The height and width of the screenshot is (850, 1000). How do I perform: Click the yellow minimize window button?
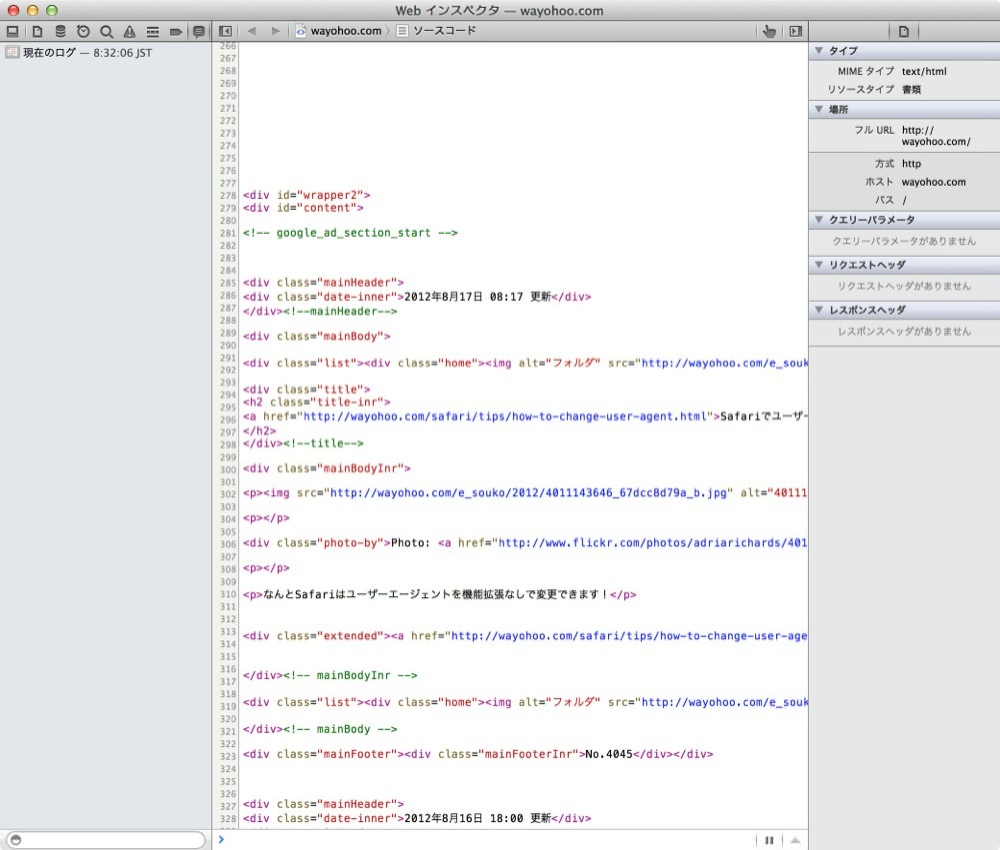coord(33,10)
